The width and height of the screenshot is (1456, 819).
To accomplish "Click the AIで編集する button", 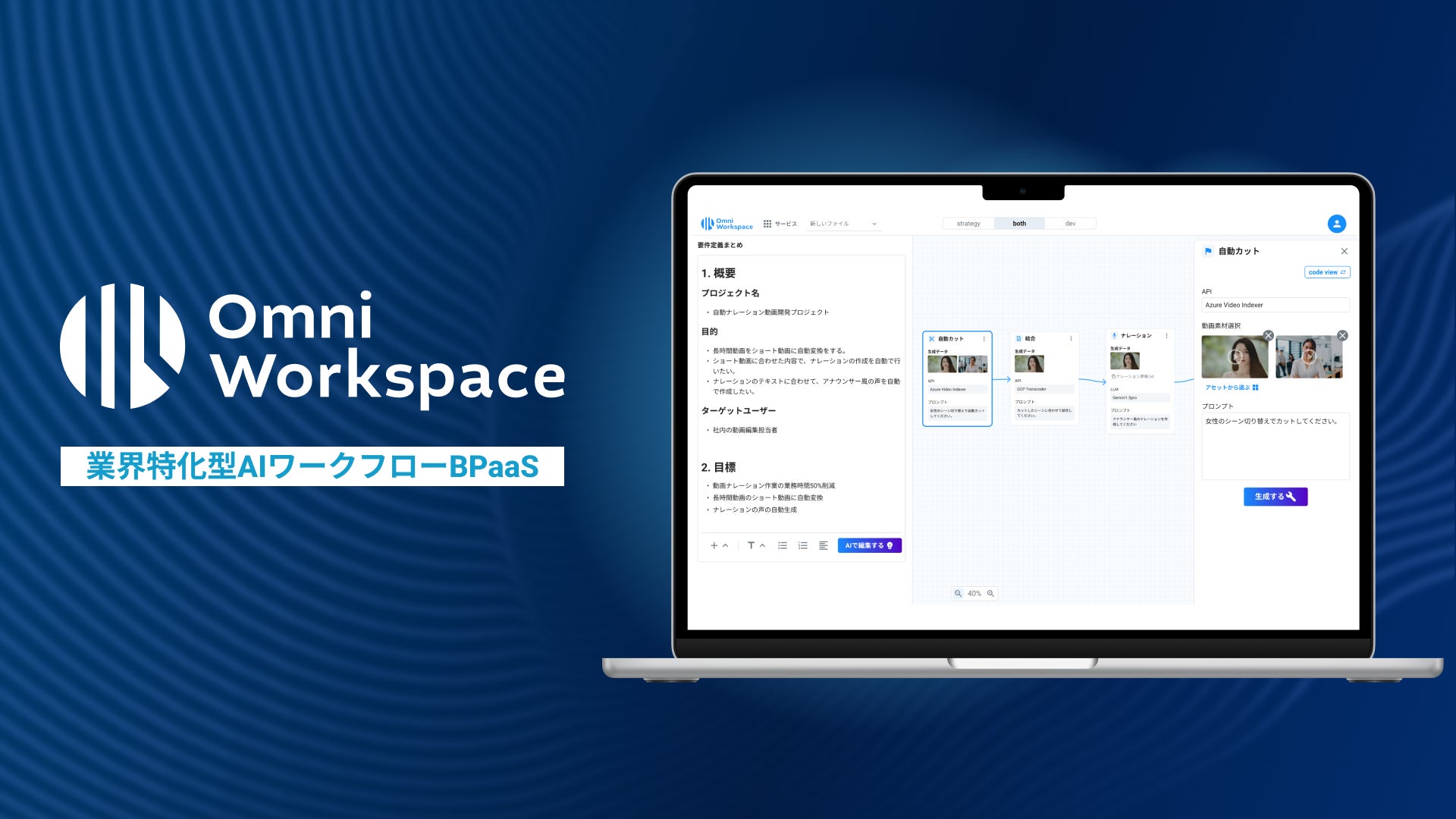I will point(869,545).
